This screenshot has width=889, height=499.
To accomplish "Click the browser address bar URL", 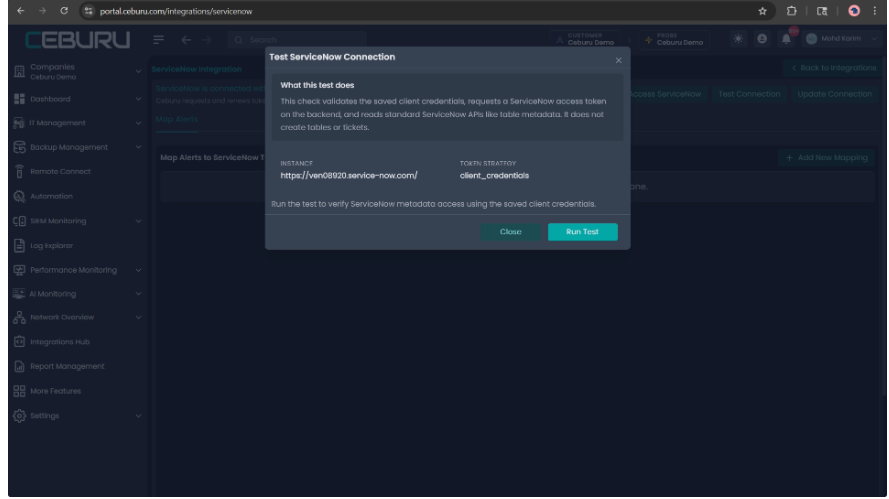I will pos(176,11).
